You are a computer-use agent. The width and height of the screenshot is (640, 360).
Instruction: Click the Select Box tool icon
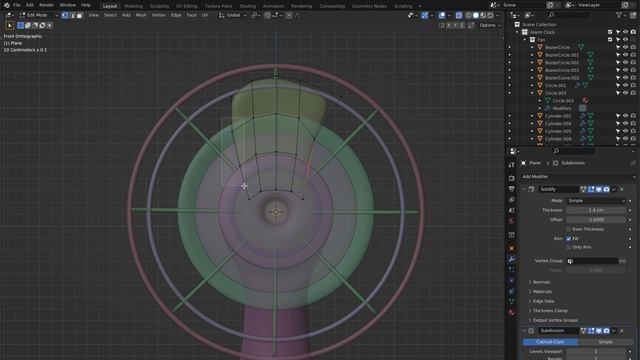[10, 25]
